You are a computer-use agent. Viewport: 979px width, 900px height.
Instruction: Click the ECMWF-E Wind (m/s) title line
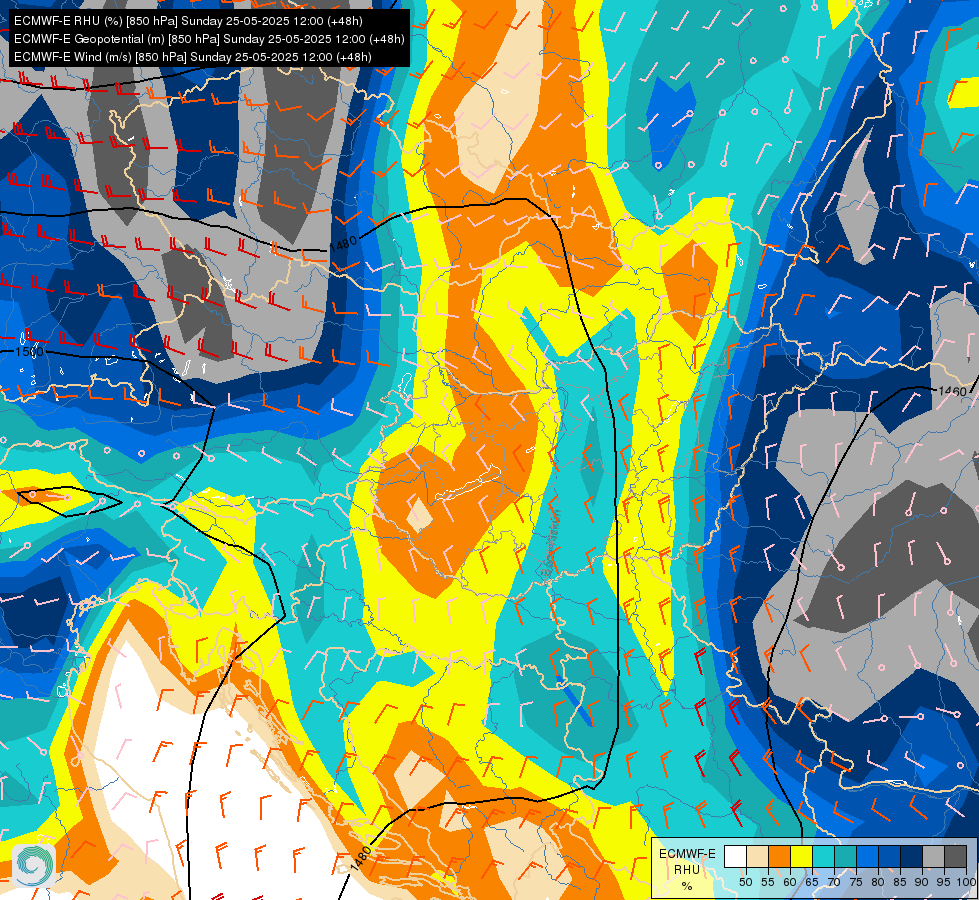tap(193, 57)
